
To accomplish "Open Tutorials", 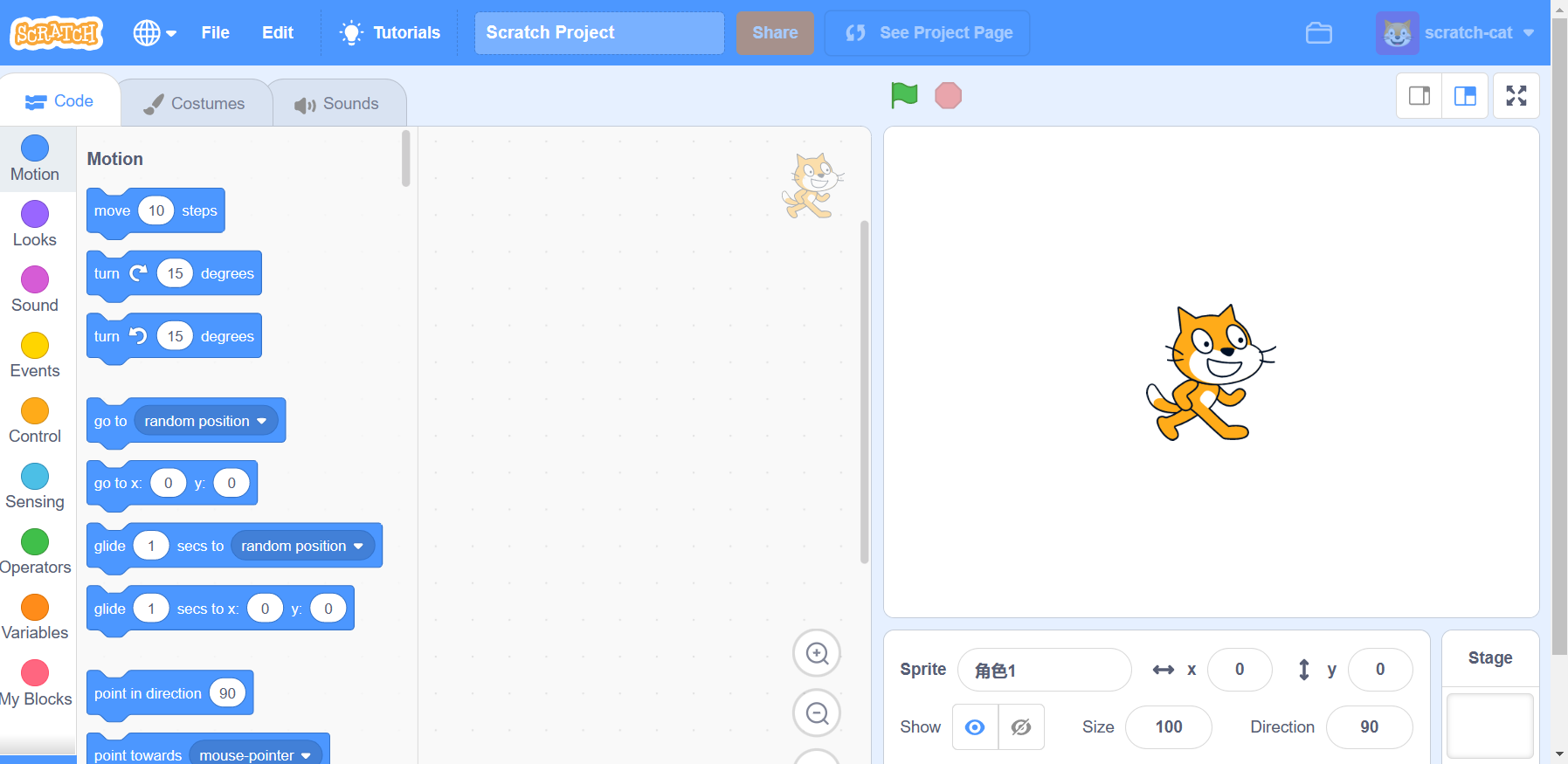I will (x=390, y=33).
